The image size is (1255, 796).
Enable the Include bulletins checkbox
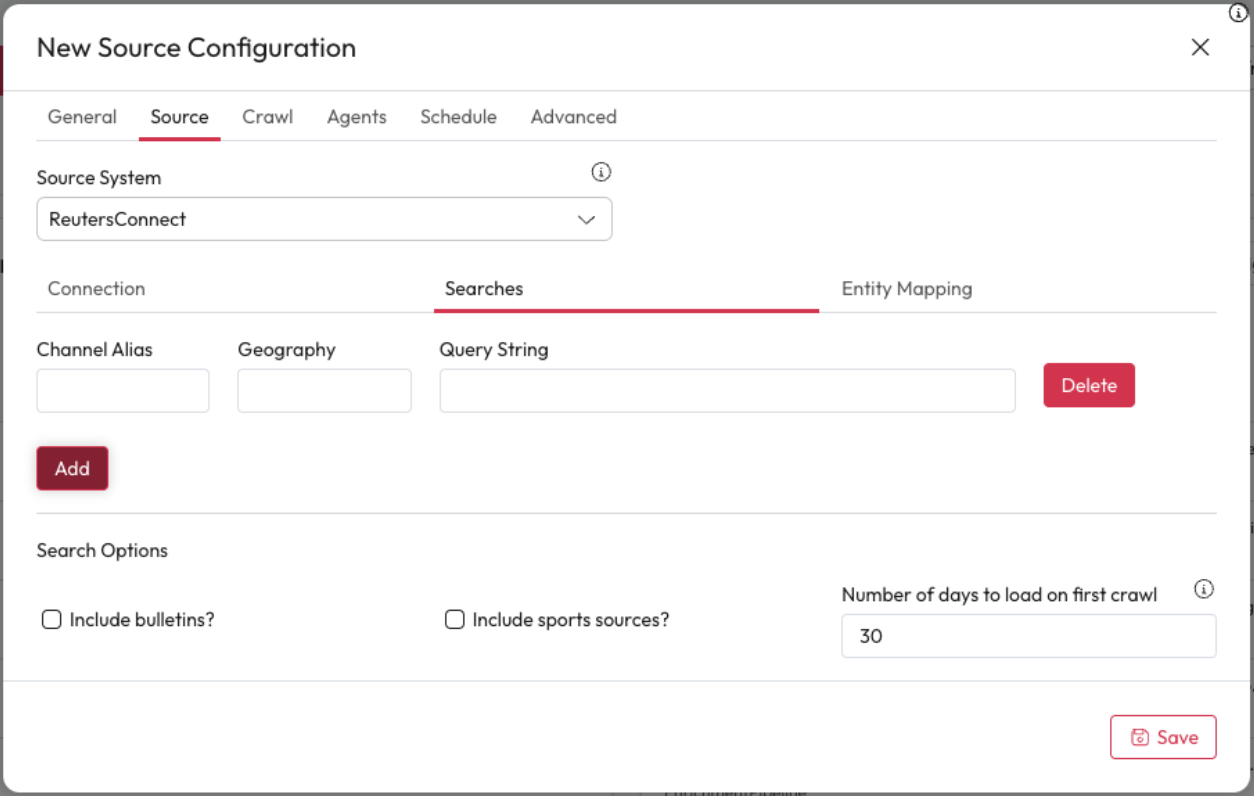click(52, 620)
